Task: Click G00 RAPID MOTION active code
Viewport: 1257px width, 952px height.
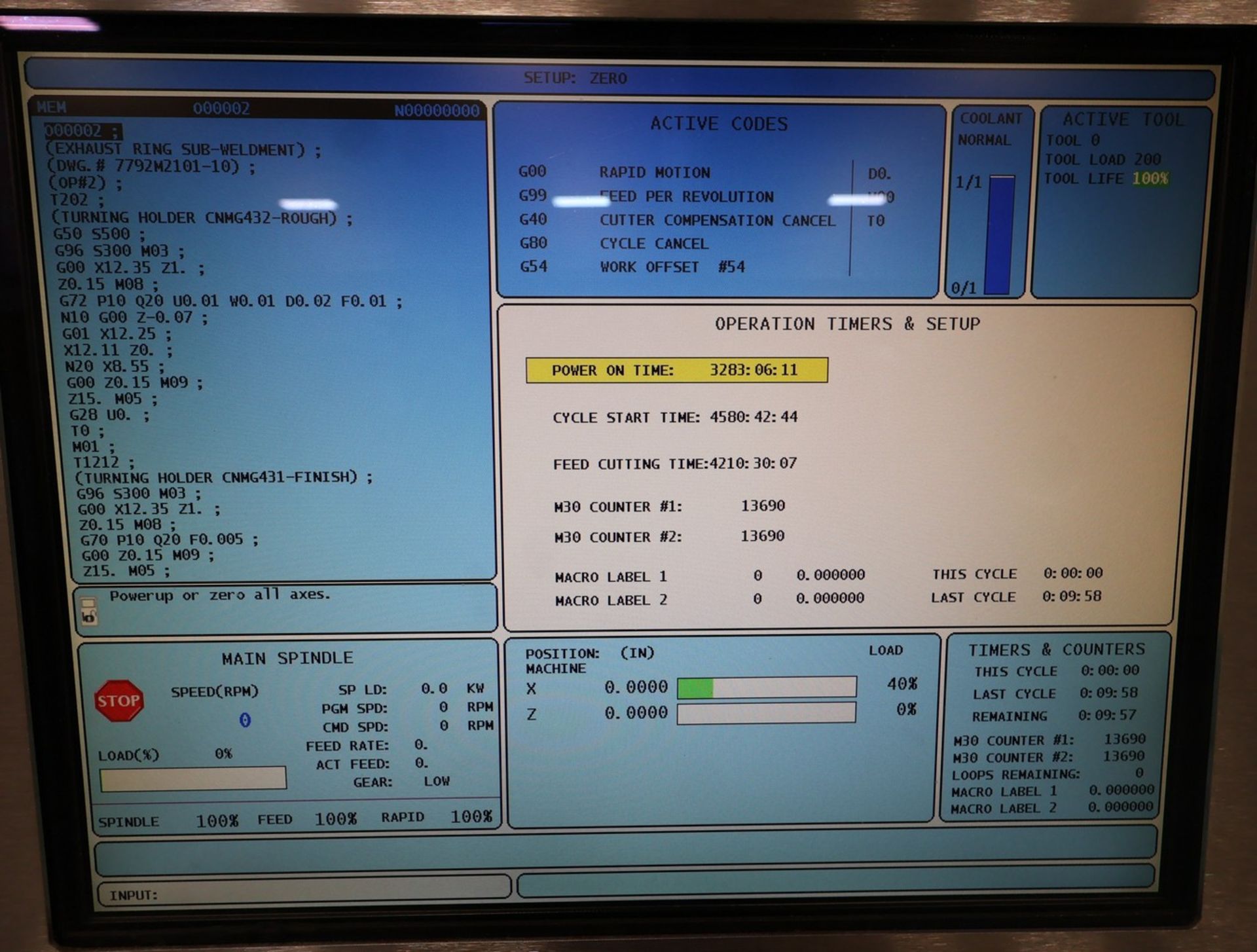Action: pos(614,172)
